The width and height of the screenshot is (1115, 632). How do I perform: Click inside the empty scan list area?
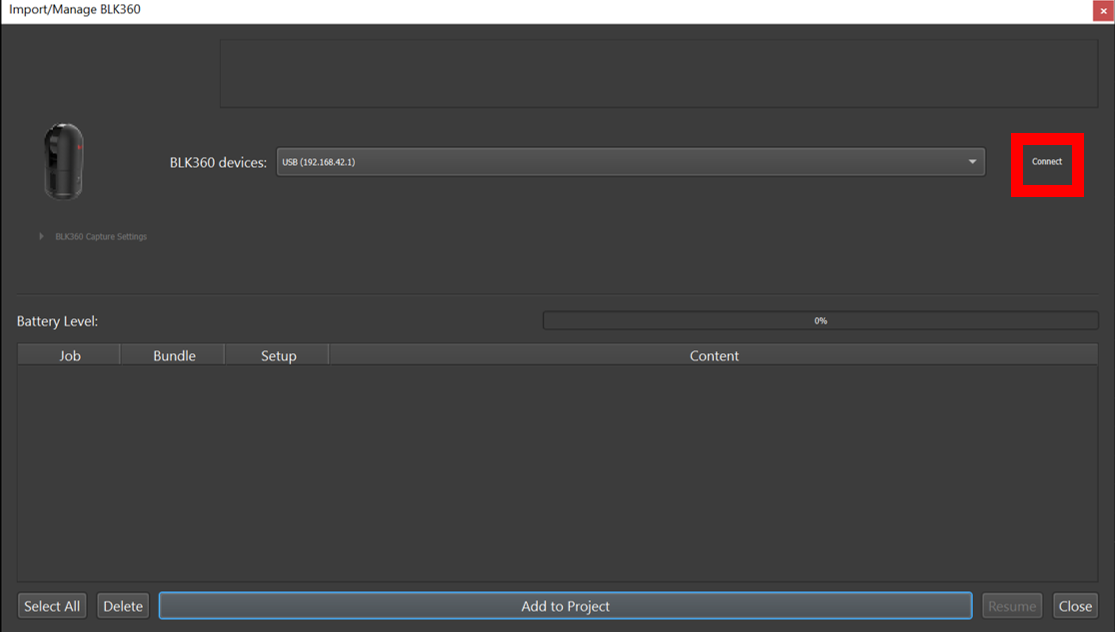[x=557, y=472]
